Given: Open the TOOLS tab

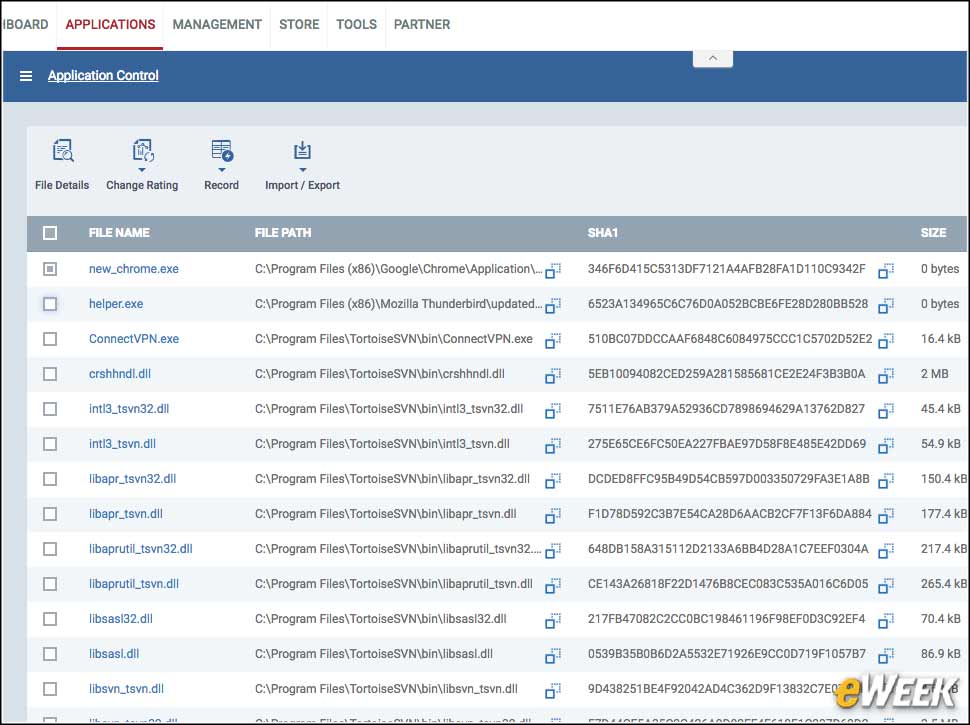Looking at the screenshot, I should tap(356, 25).
